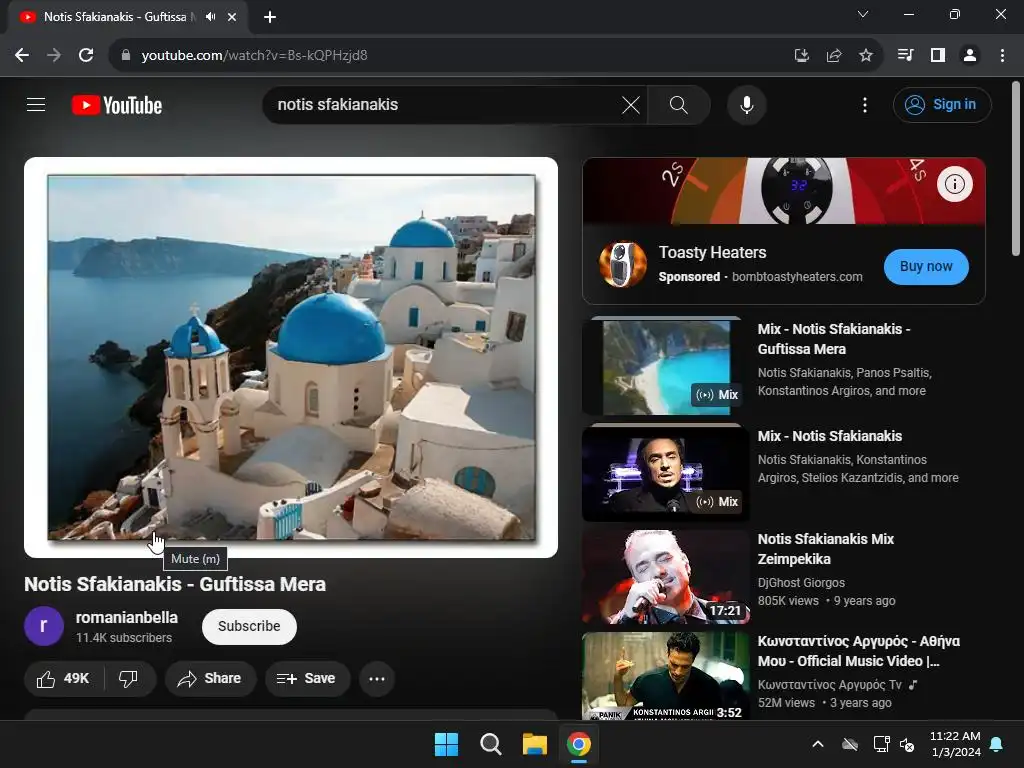
Task: Show hidden system tray icons
Action: (x=818, y=744)
